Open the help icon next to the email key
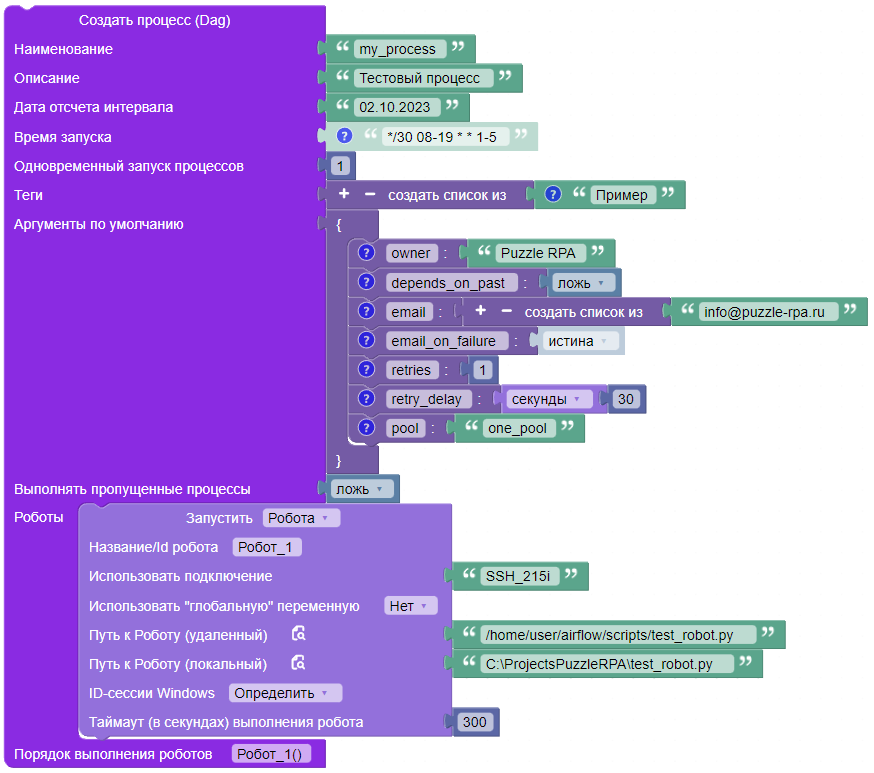 pyautogui.click(x=366, y=310)
